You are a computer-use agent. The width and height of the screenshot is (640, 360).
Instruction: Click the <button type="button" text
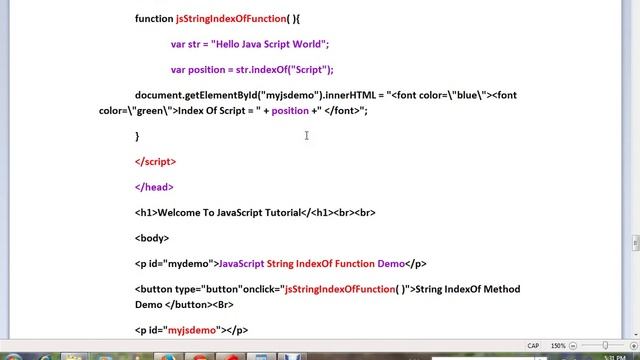coord(189,289)
